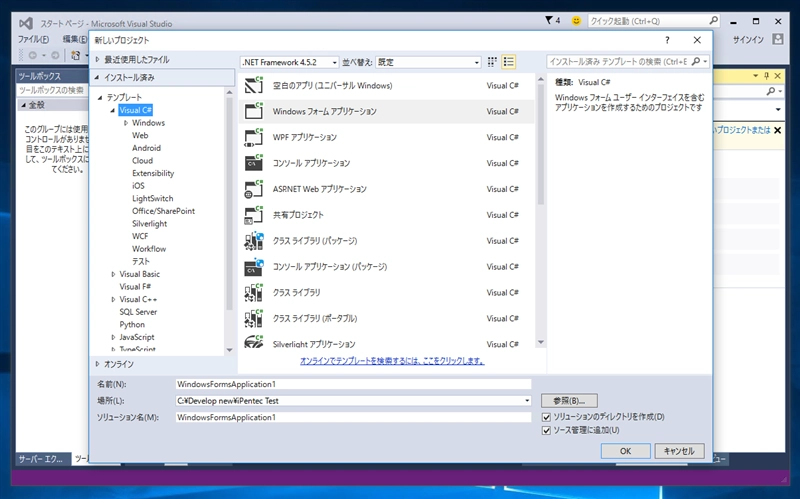Expand the Visual Basic tree node
The height and width of the screenshot is (499, 800).
coord(113,274)
